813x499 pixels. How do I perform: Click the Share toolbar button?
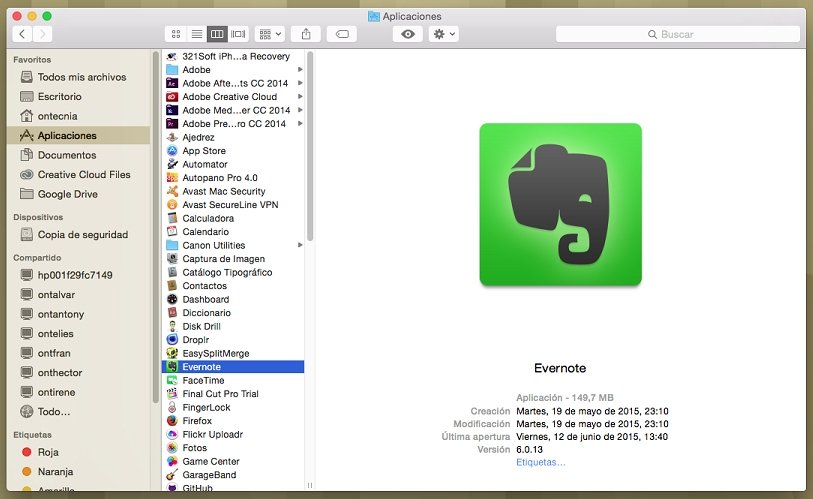pos(306,34)
